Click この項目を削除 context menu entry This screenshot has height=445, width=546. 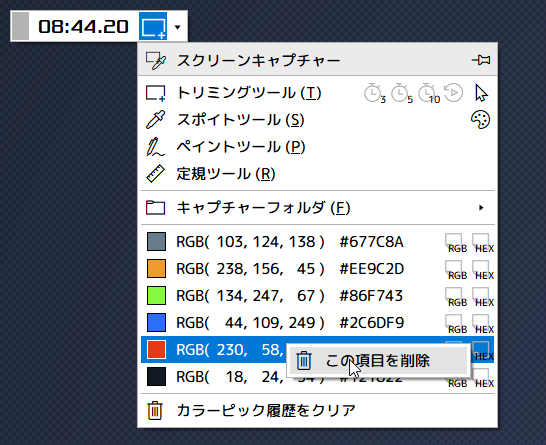click(378, 360)
